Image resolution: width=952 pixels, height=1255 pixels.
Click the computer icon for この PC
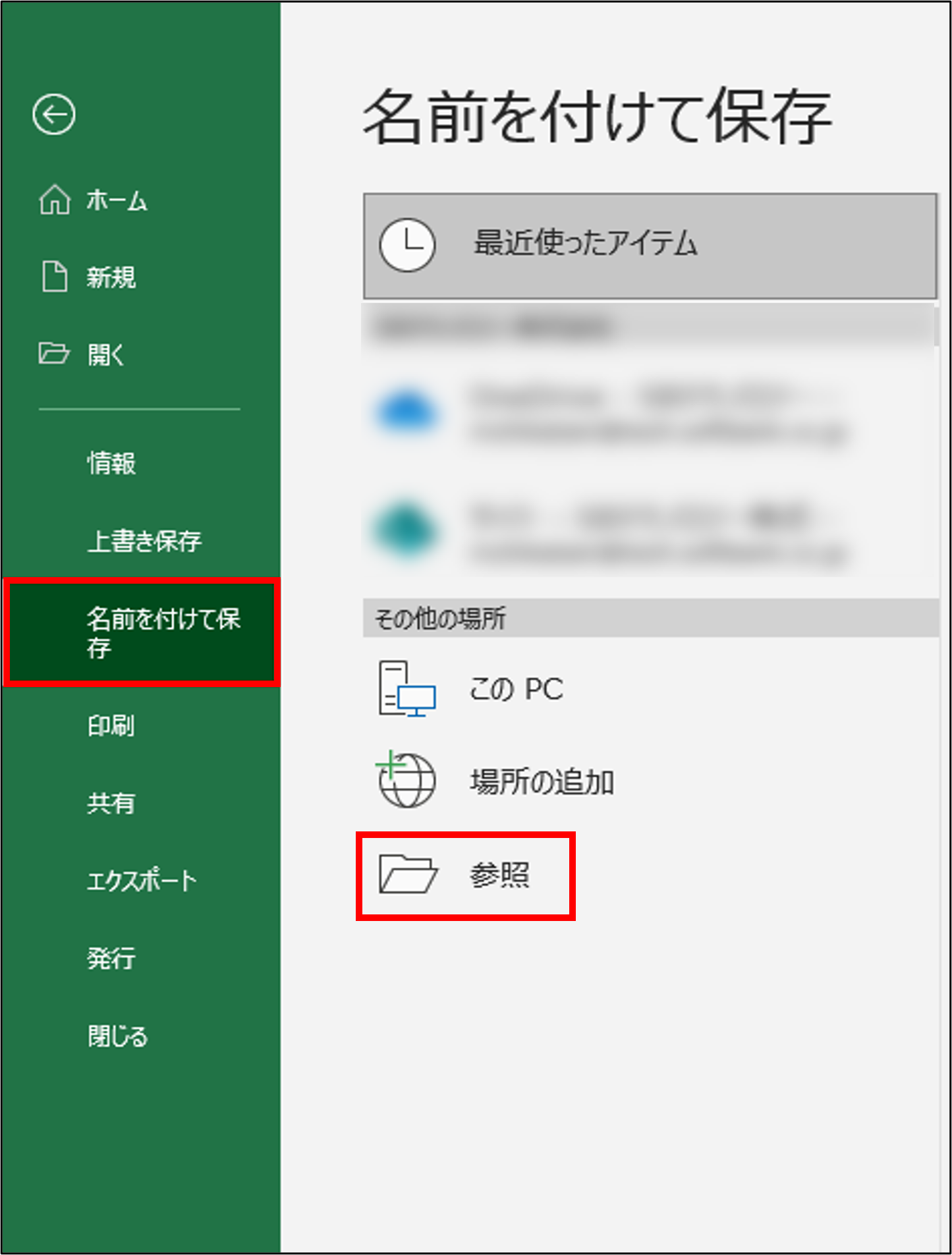click(407, 689)
